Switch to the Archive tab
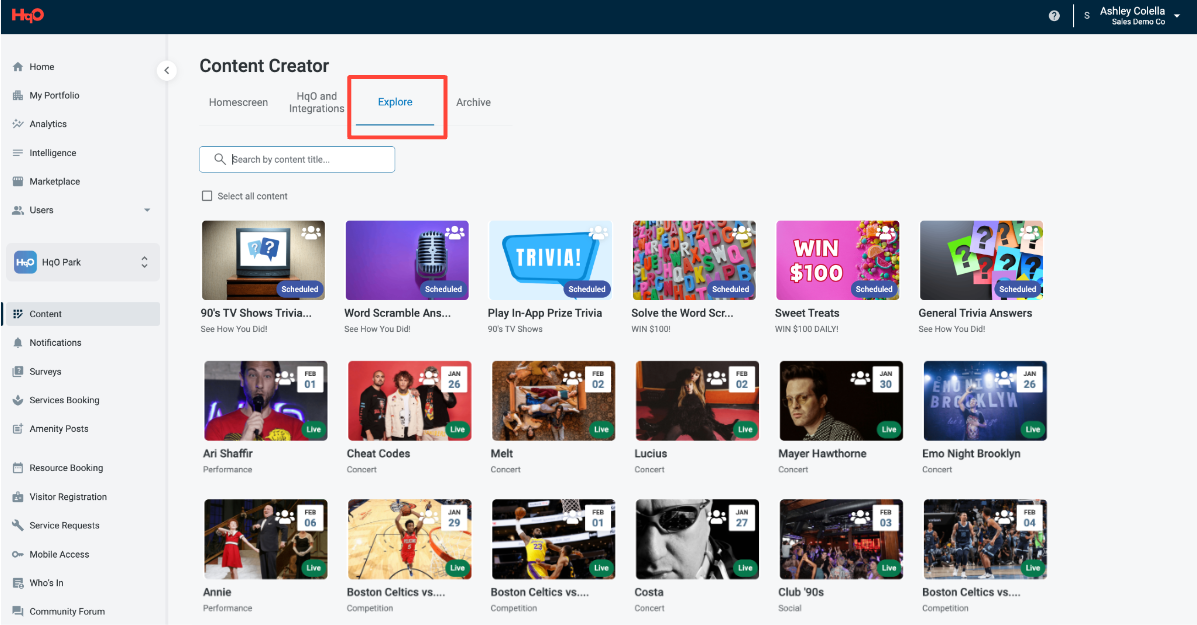 [x=473, y=102]
